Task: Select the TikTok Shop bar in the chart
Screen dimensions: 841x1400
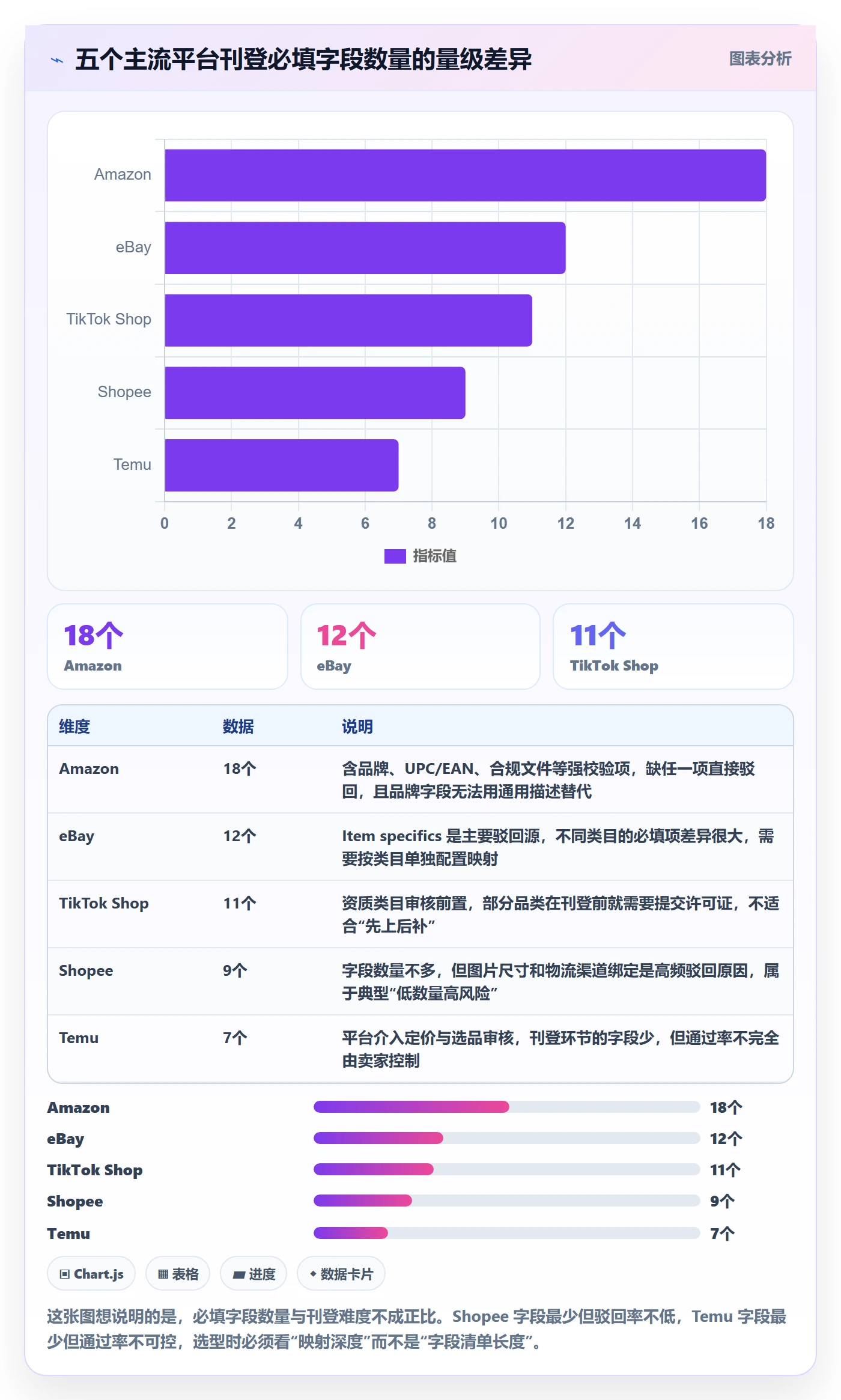Action: tap(348, 320)
